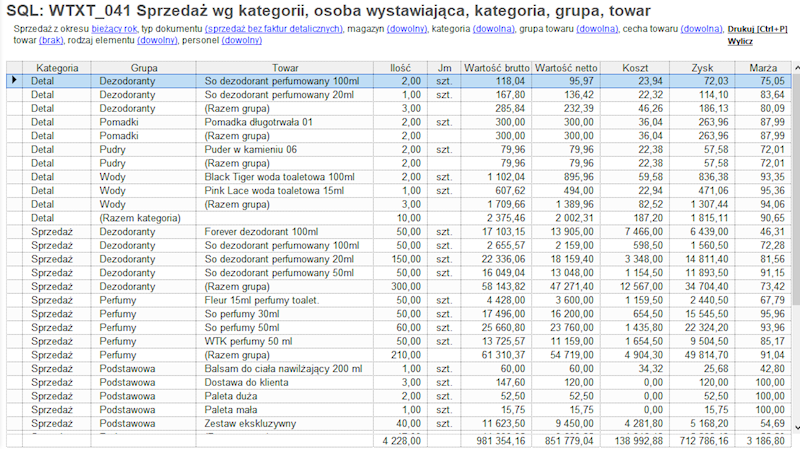Sort by the Marża column header

pyautogui.click(x=763, y=68)
